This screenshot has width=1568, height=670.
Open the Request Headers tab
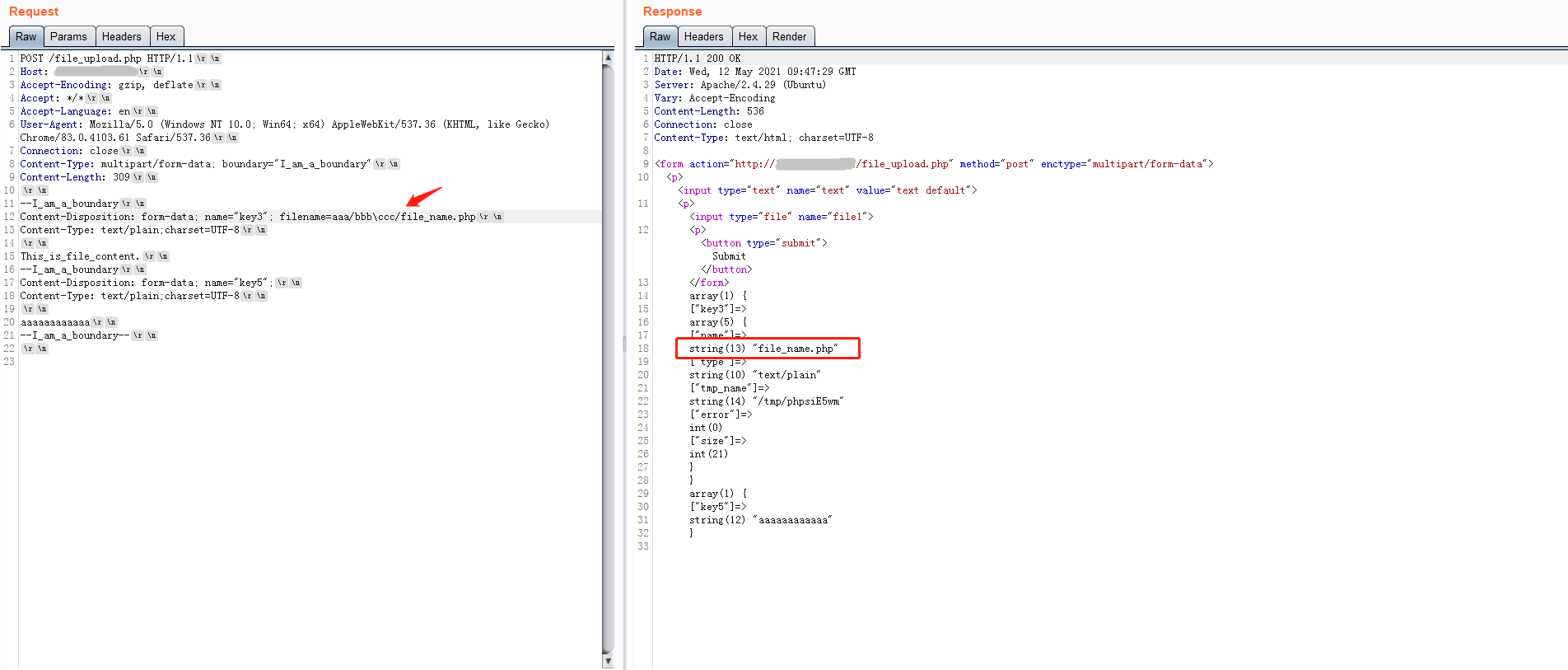pos(121,36)
